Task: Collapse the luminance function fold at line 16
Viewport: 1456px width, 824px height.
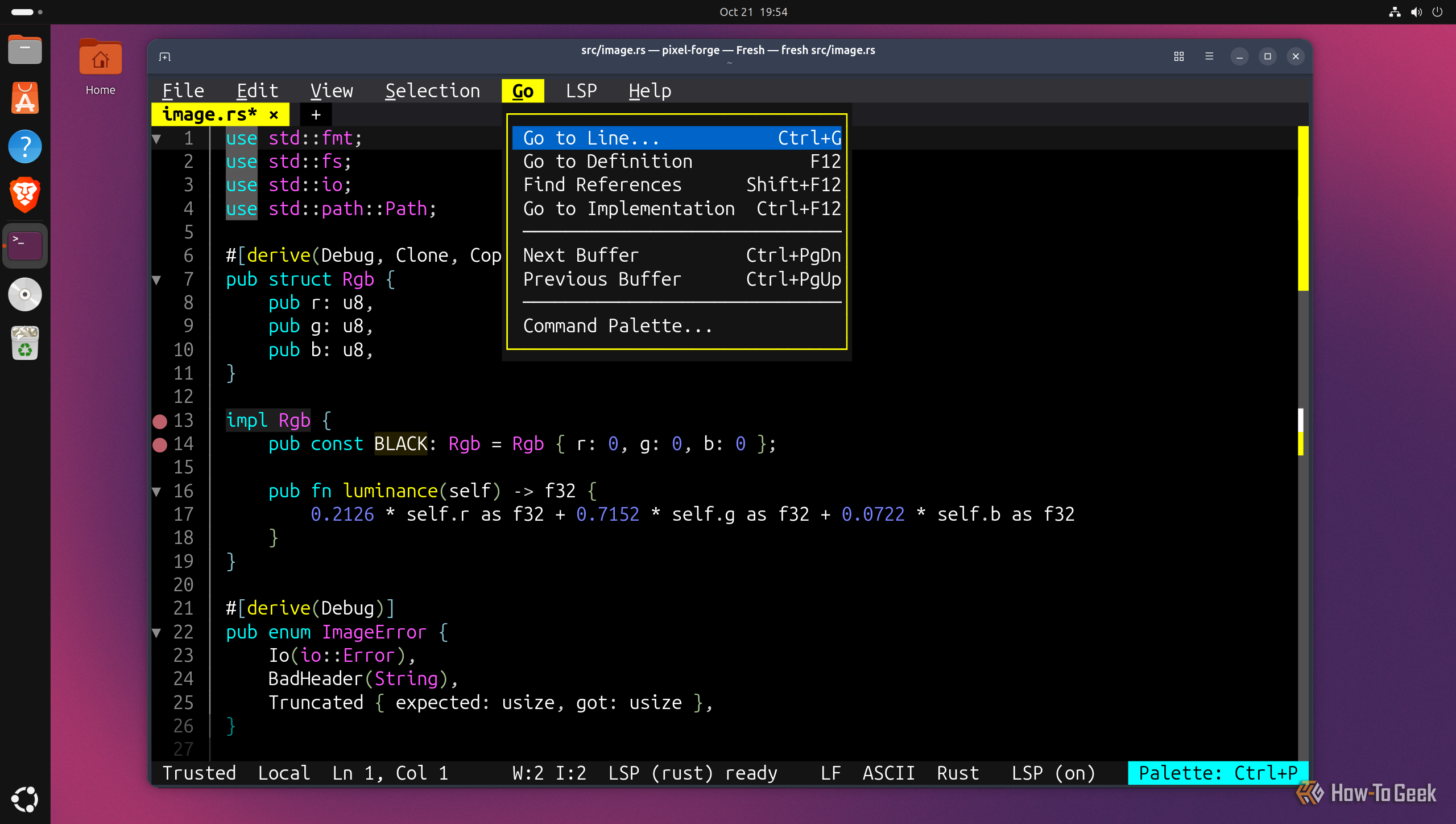Action: pos(156,491)
